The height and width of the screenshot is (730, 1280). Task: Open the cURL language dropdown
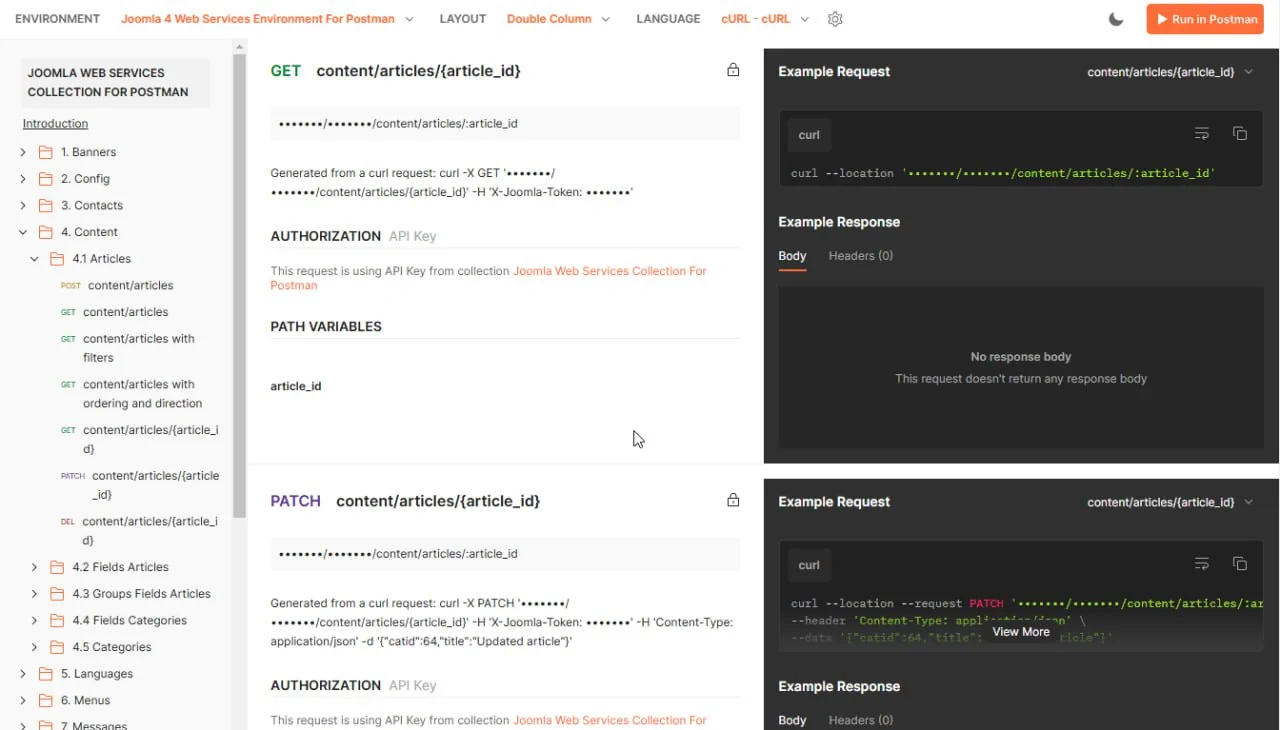tap(765, 19)
